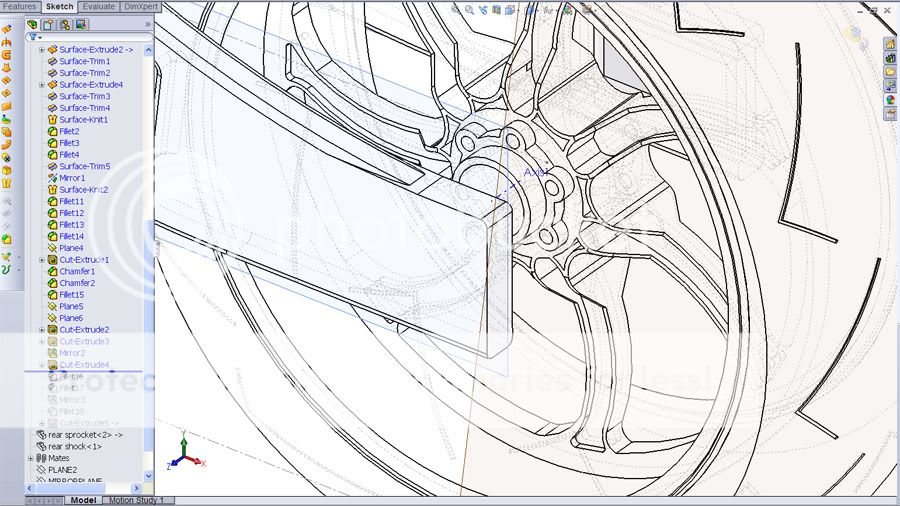Open the ConfigurationManager tab icon

click(x=65, y=25)
